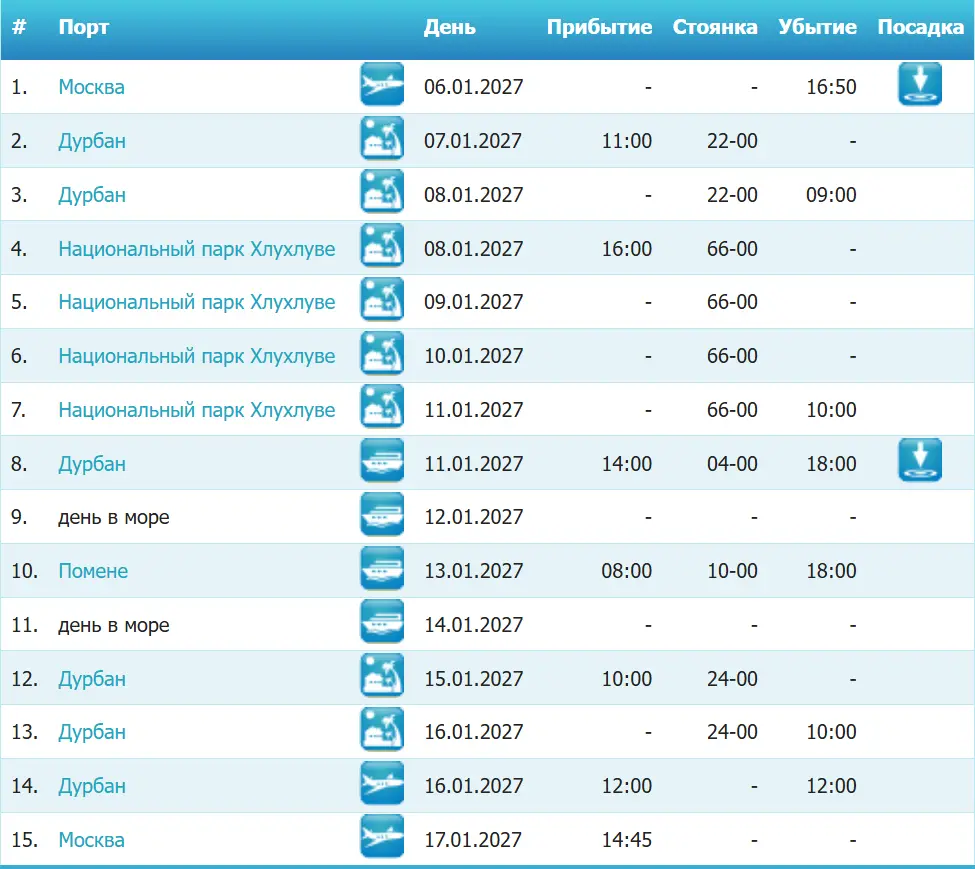
Task: Click the ship icon in Дурбан row 8
Action: [382, 461]
